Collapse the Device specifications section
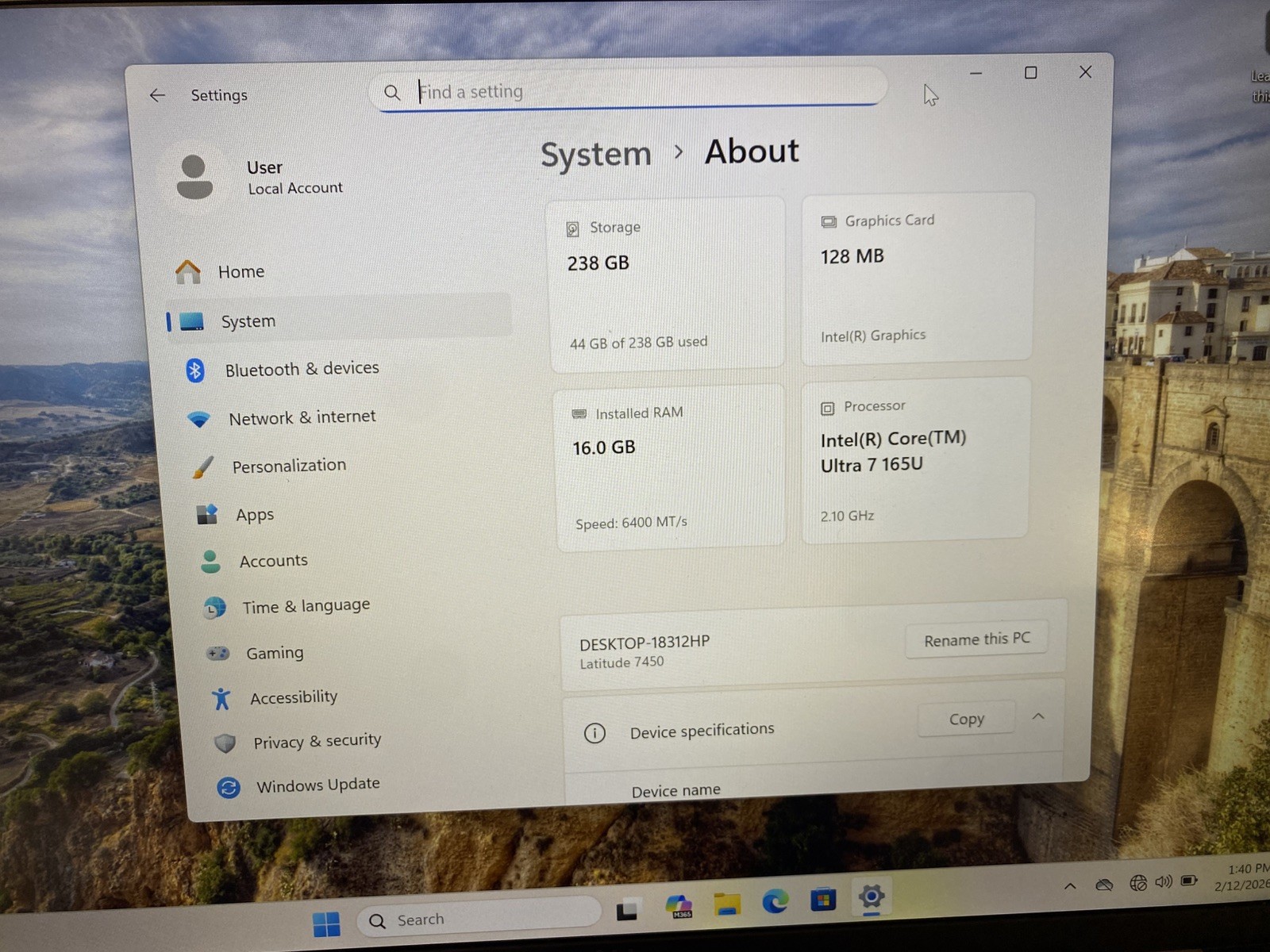1270x952 pixels. pyautogui.click(x=1038, y=716)
